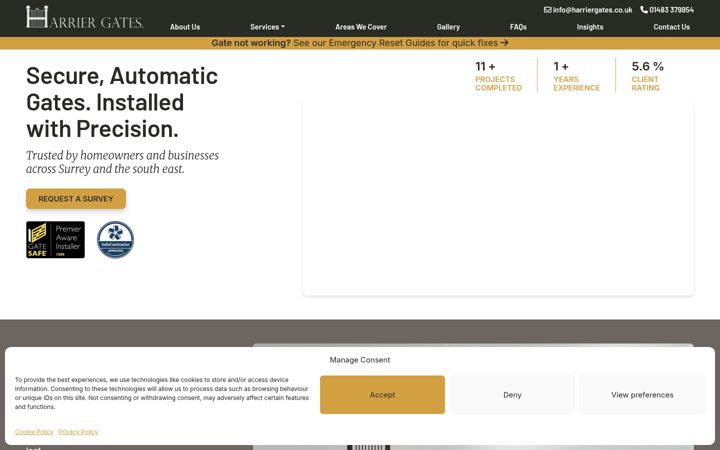Click the '5.6 % Client Rating' statistic
Image resolution: width=720 pixels, height=450 pixels.
click(647, 76)
